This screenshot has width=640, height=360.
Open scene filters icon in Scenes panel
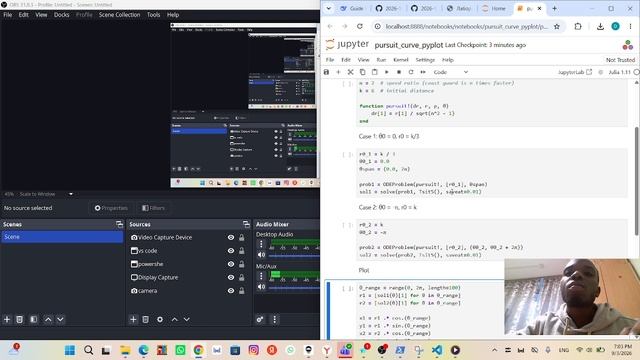33,319
